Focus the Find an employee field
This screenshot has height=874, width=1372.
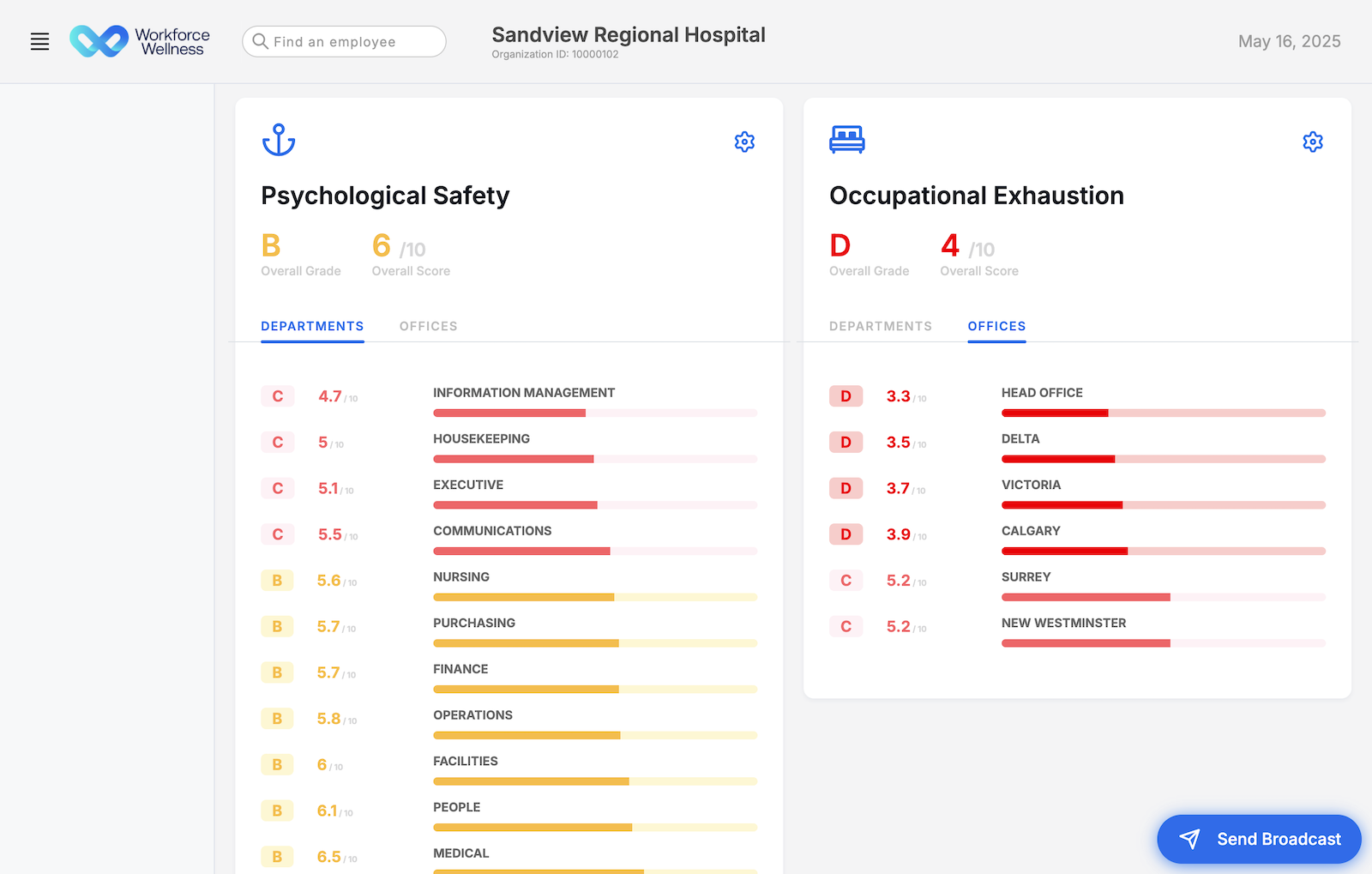[352, 41]
